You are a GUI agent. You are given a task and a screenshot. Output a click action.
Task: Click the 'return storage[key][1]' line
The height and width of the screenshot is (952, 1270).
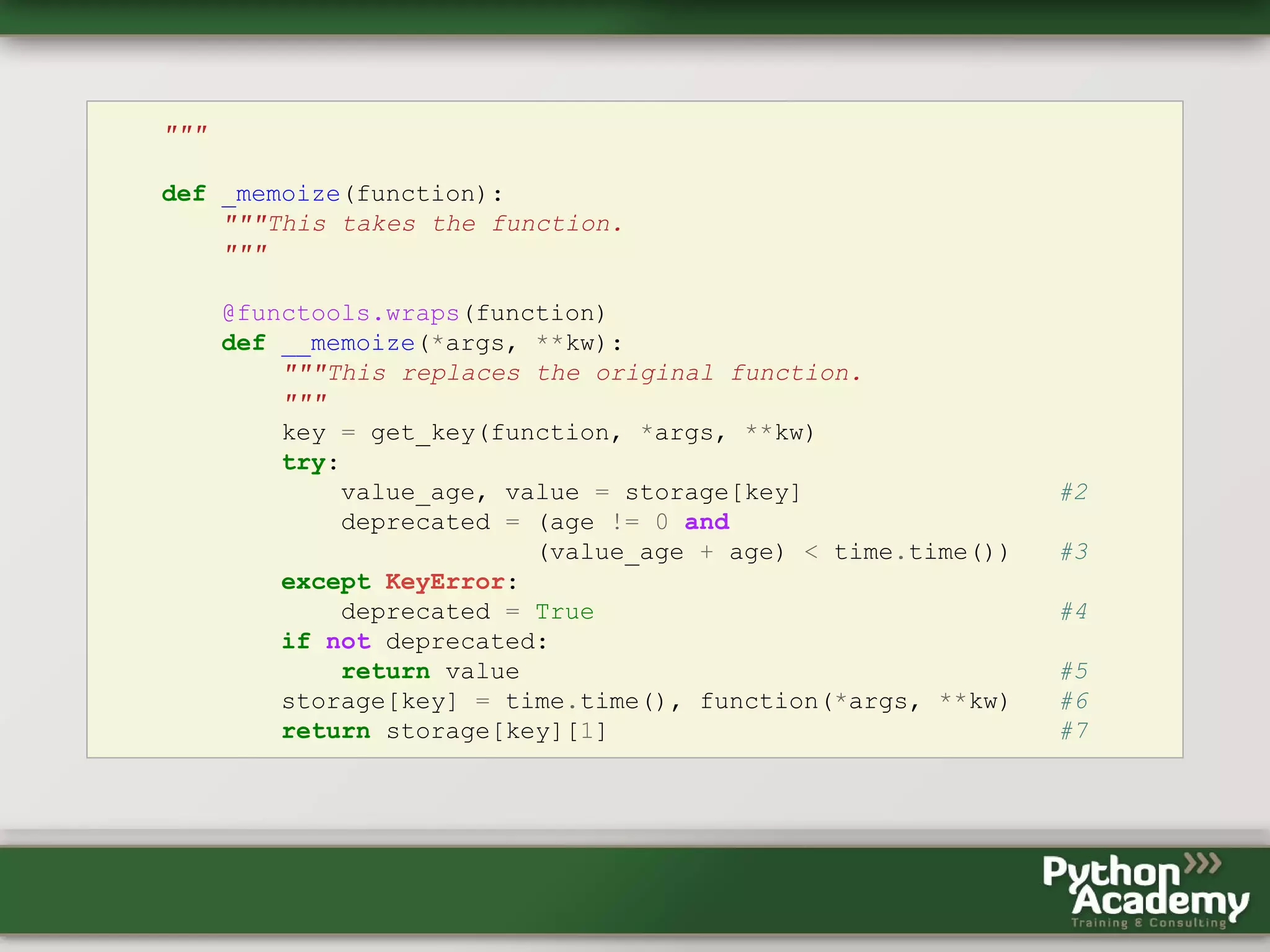point(444,731)
